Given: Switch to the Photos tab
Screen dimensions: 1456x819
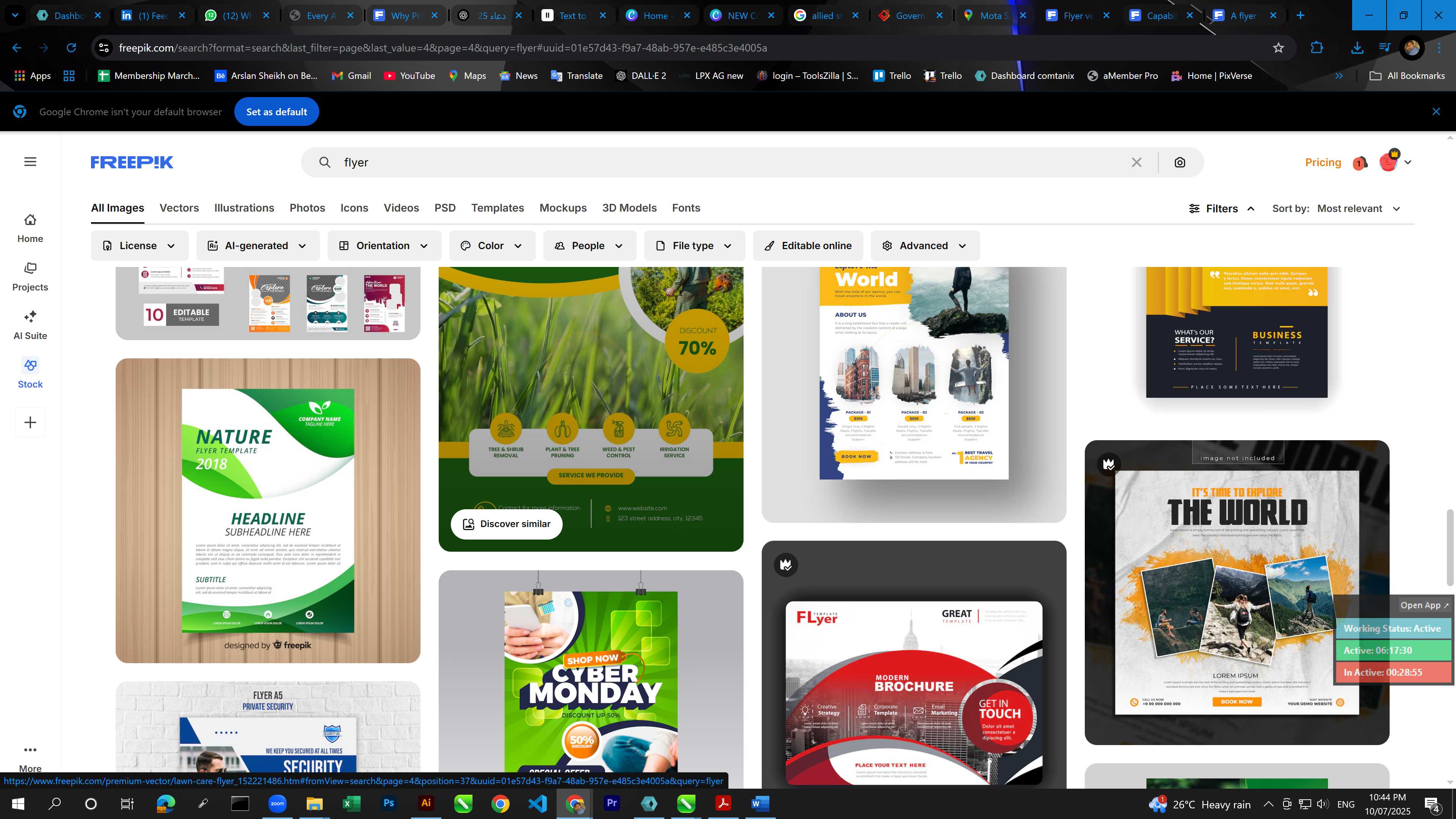Looking at the screenshot, I should (x=308, y=208).
